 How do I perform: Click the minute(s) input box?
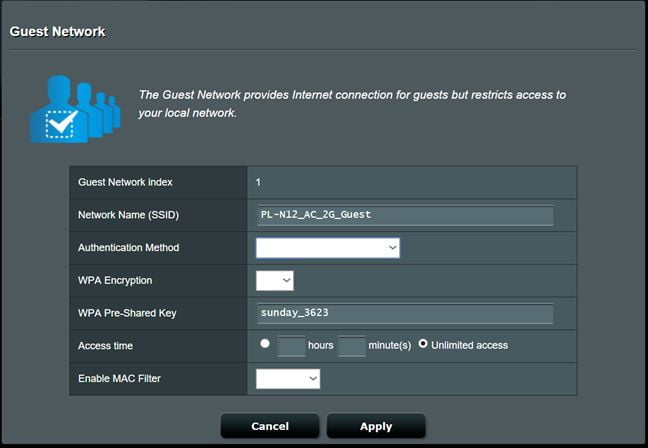click(351, 346)
